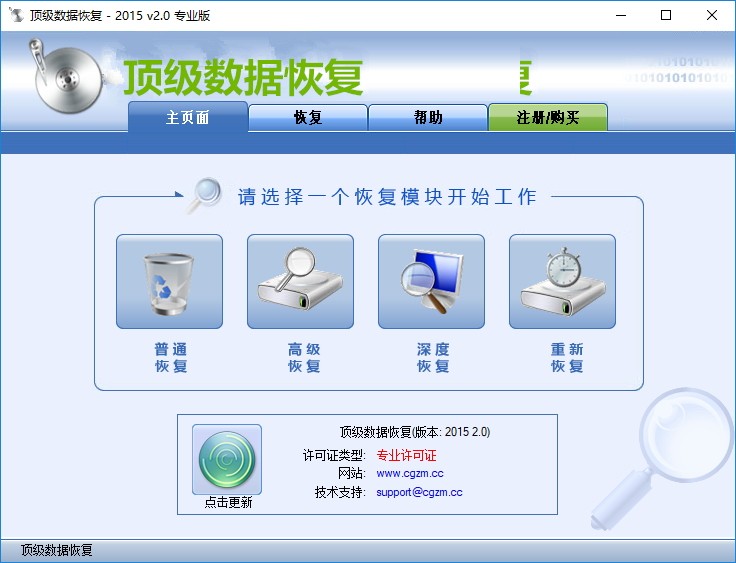Click the hard disk logo in the header
The height and width of the screenshot is (563, 736).
coord(67,77)
